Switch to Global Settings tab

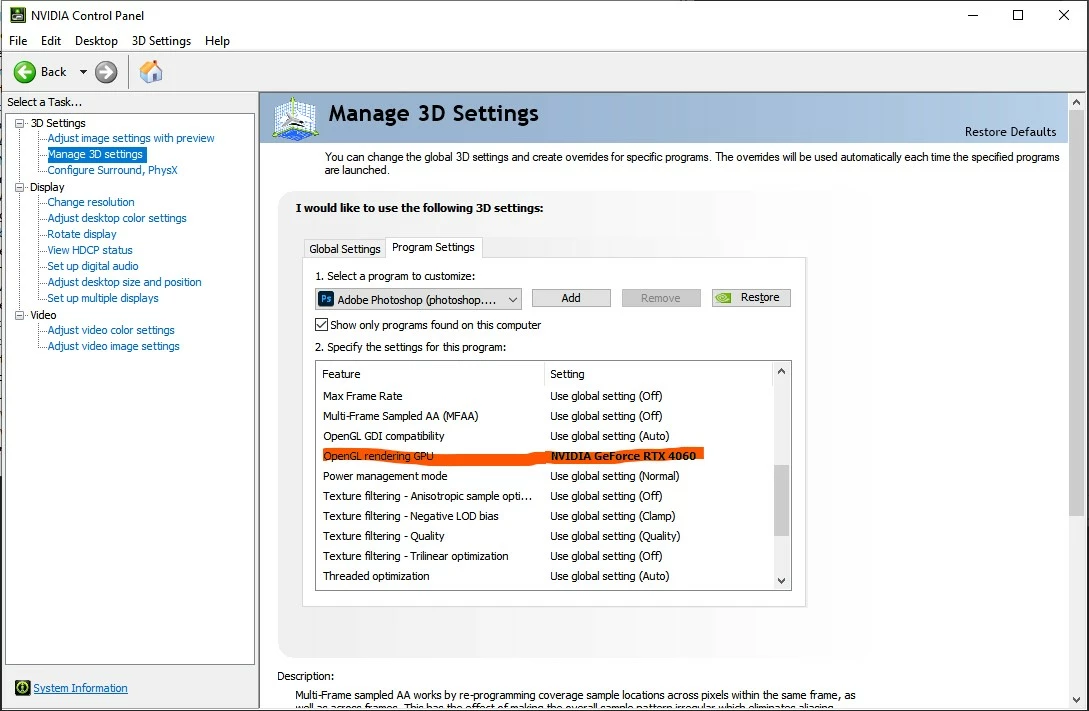(344, 249)
